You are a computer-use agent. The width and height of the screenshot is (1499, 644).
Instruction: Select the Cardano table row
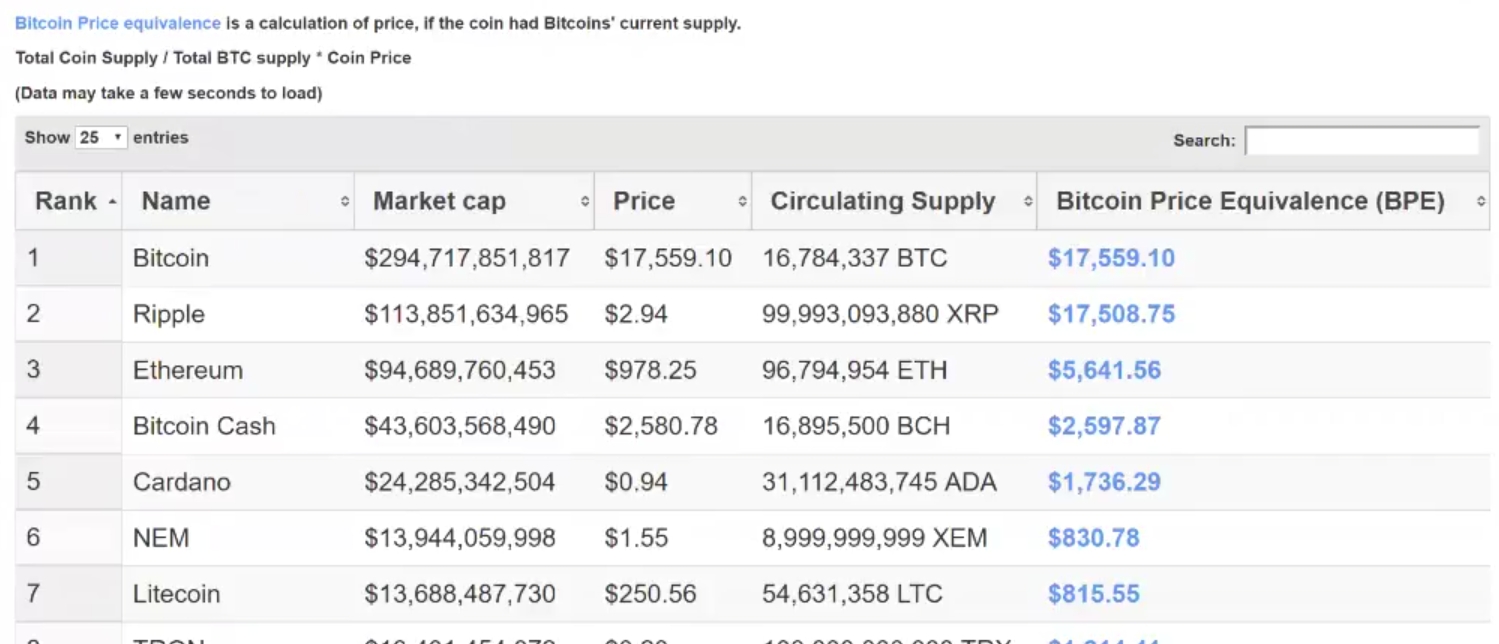click(500, 481)
